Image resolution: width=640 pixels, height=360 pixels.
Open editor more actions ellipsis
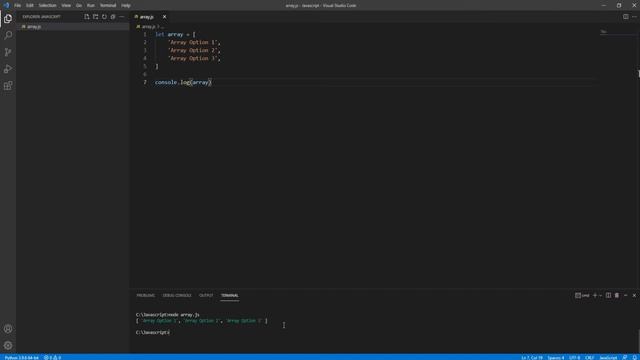tap(634, 17)
